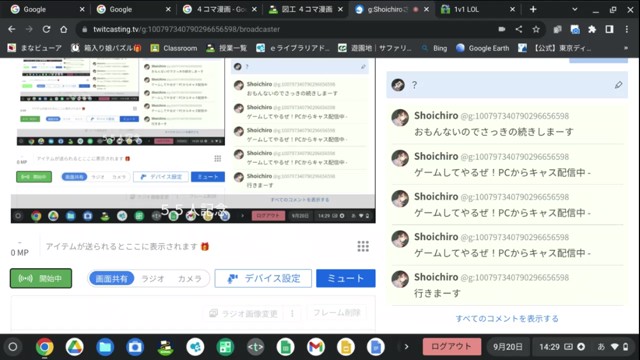Open the nine-dot grid menu icon
Viewport: 640px width, 360px height.
tap(363, 246)
